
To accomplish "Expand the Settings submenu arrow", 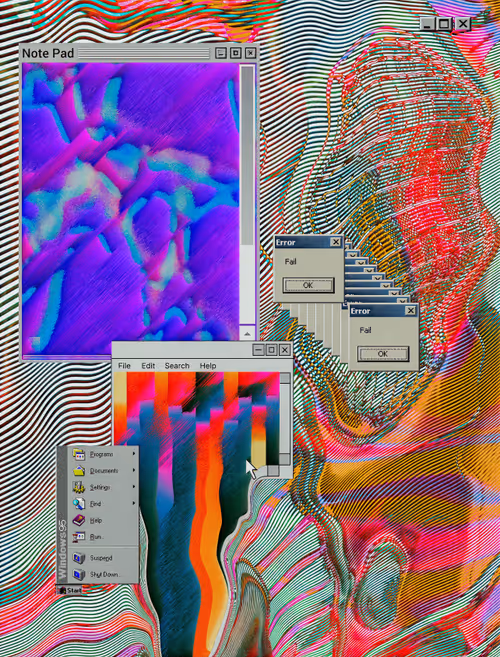I will pos(135,487).
